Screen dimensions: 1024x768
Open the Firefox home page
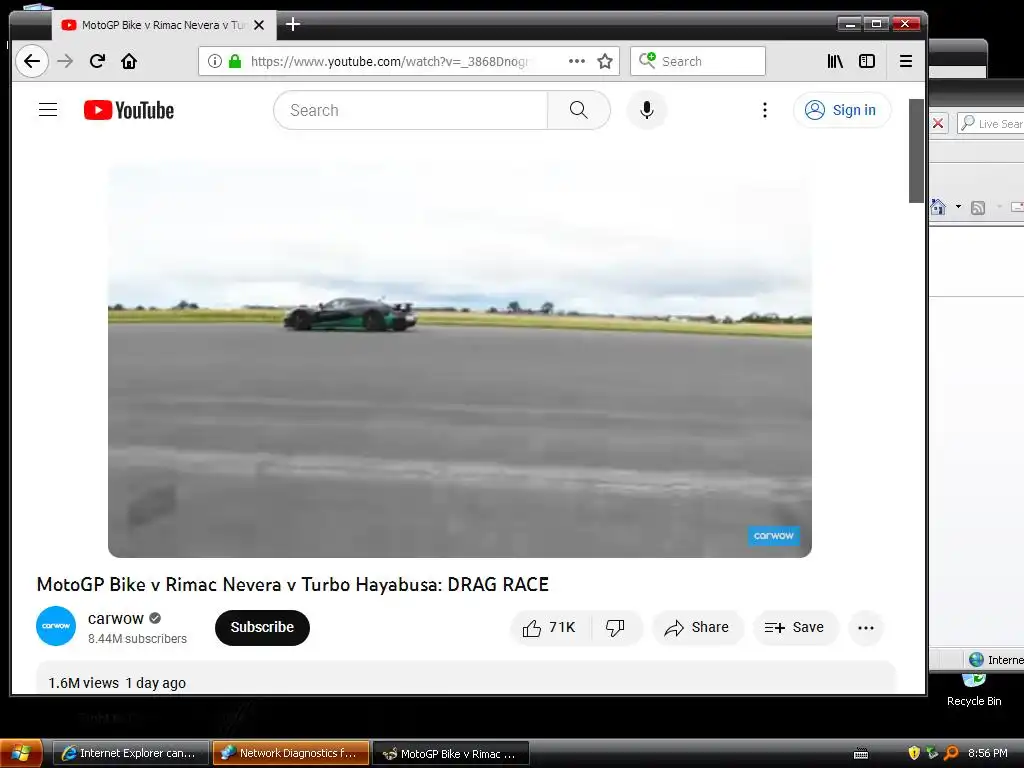(129, 61)
